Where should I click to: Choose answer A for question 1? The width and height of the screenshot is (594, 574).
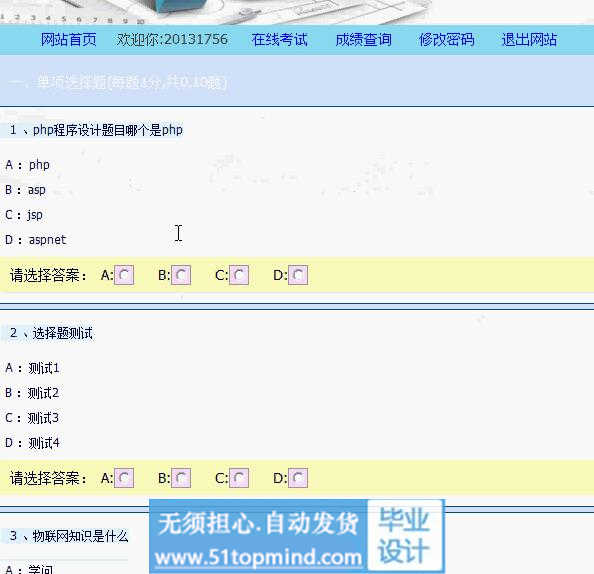(124, 275)
